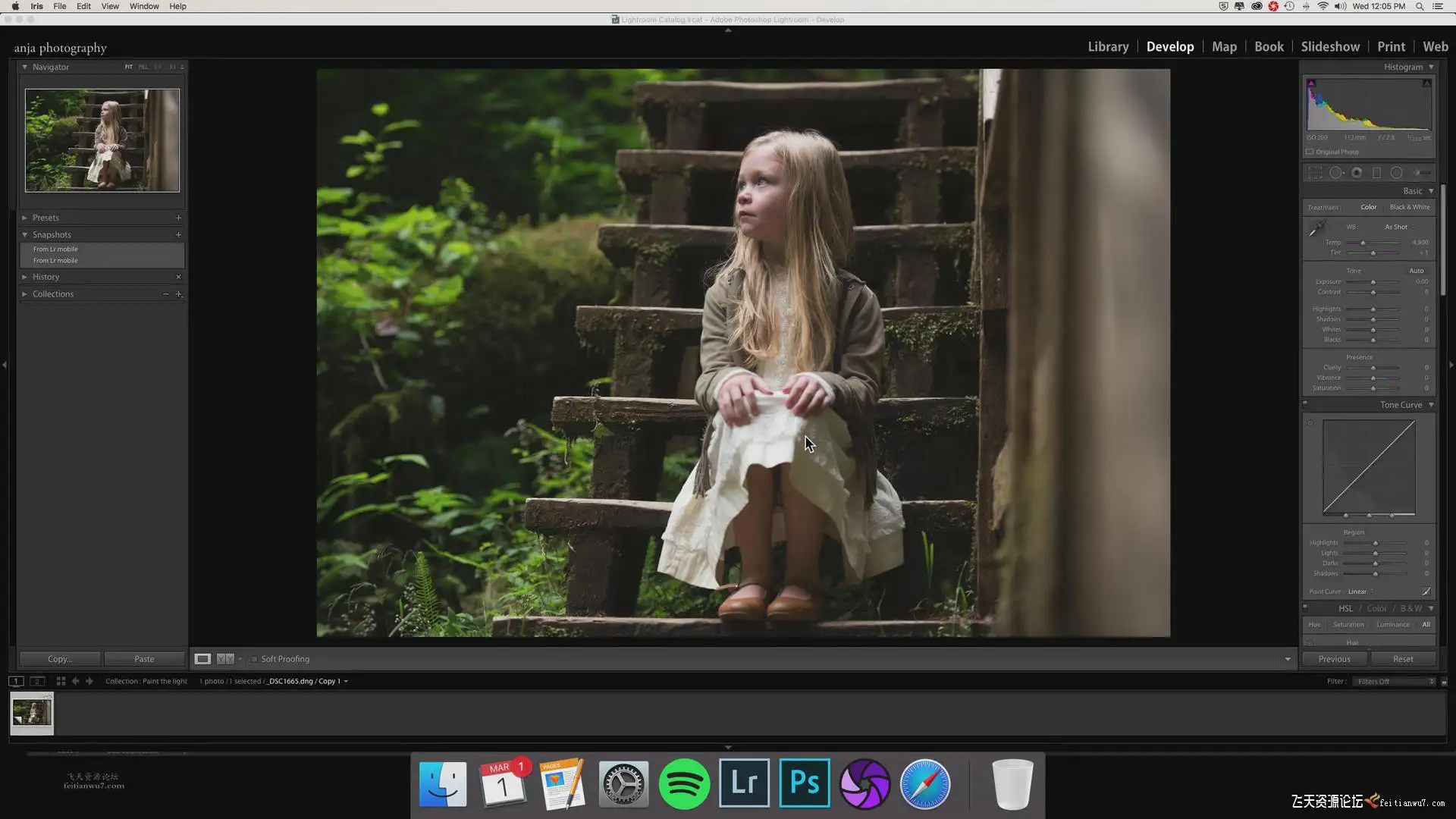Switch to Loupe view icon in toolbar
Image resolution: width=1456 pixels, height=819 pixels.
(202, 659)
